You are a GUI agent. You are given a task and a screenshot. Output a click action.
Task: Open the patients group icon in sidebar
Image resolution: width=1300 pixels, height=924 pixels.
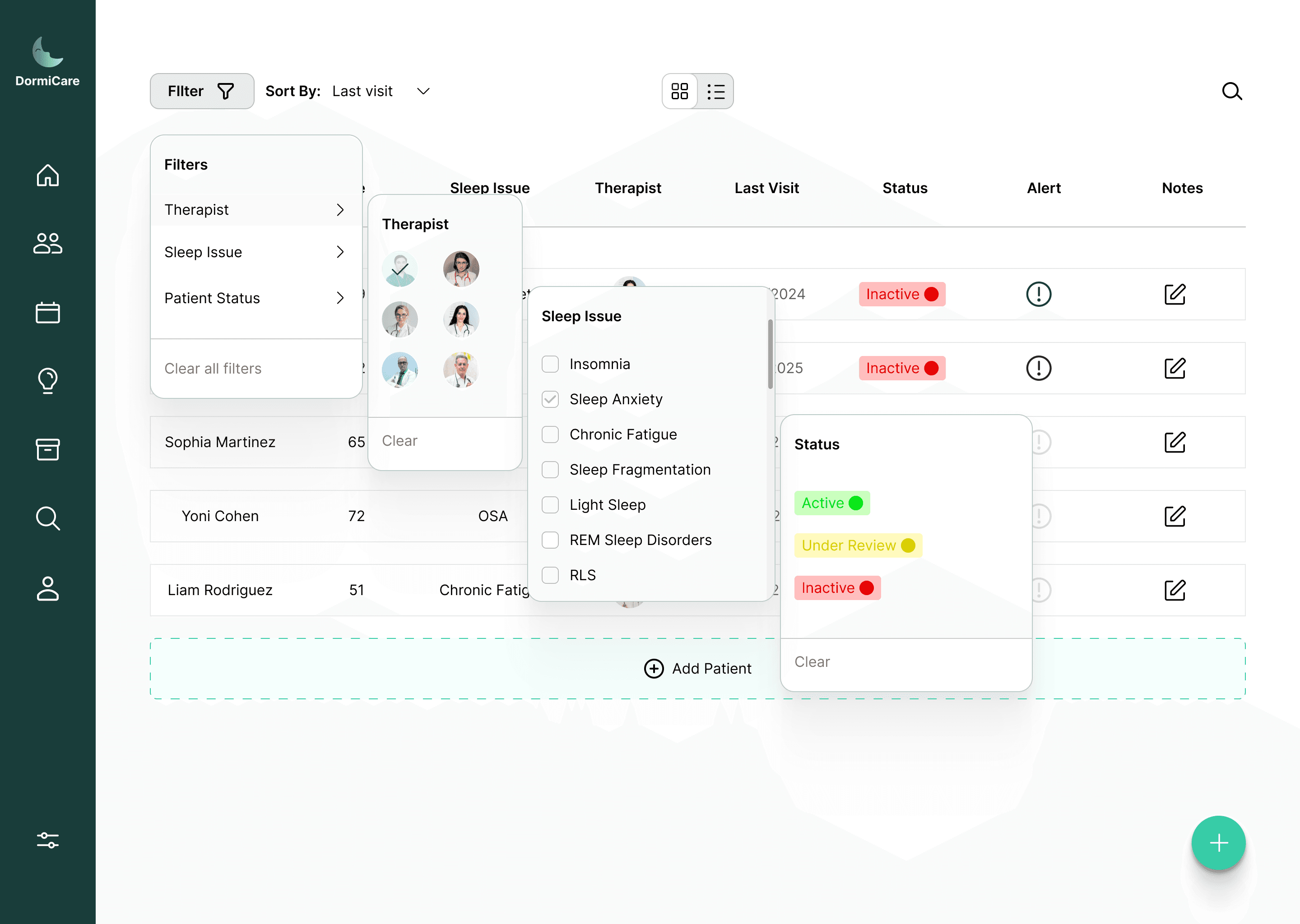(x=48, y=244)
